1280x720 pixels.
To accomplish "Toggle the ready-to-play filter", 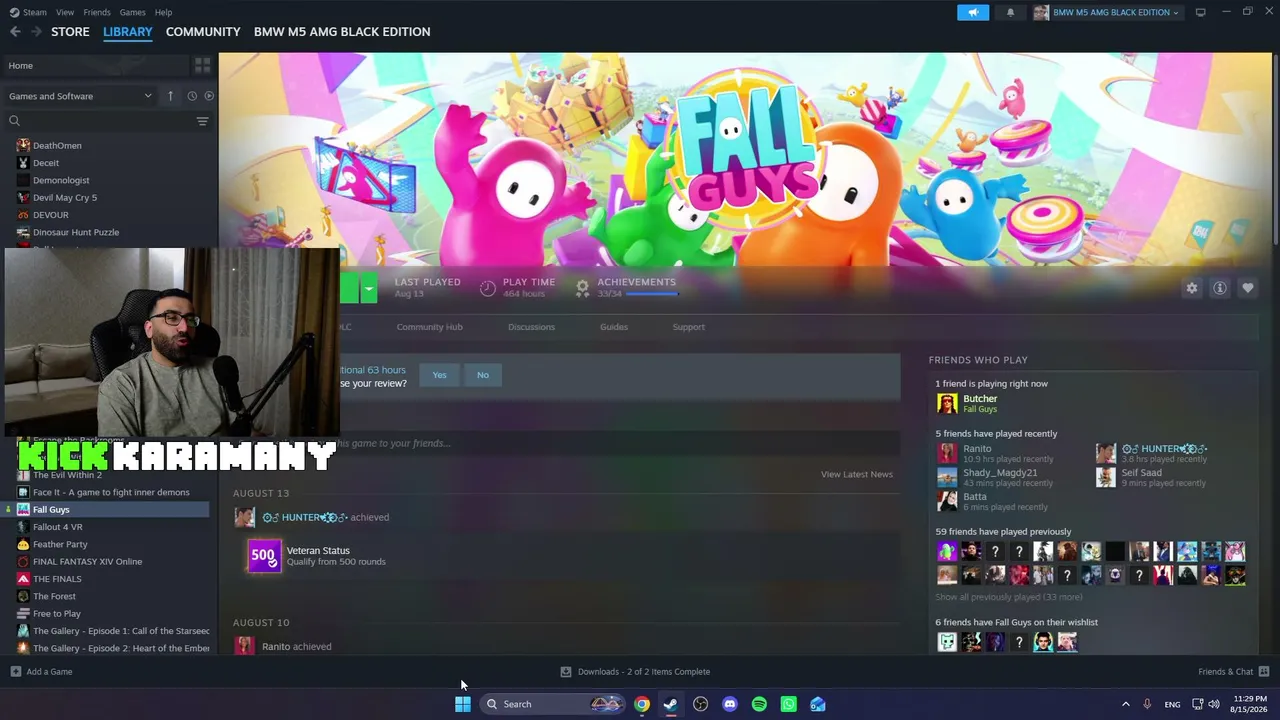I will tap(209, 96).
